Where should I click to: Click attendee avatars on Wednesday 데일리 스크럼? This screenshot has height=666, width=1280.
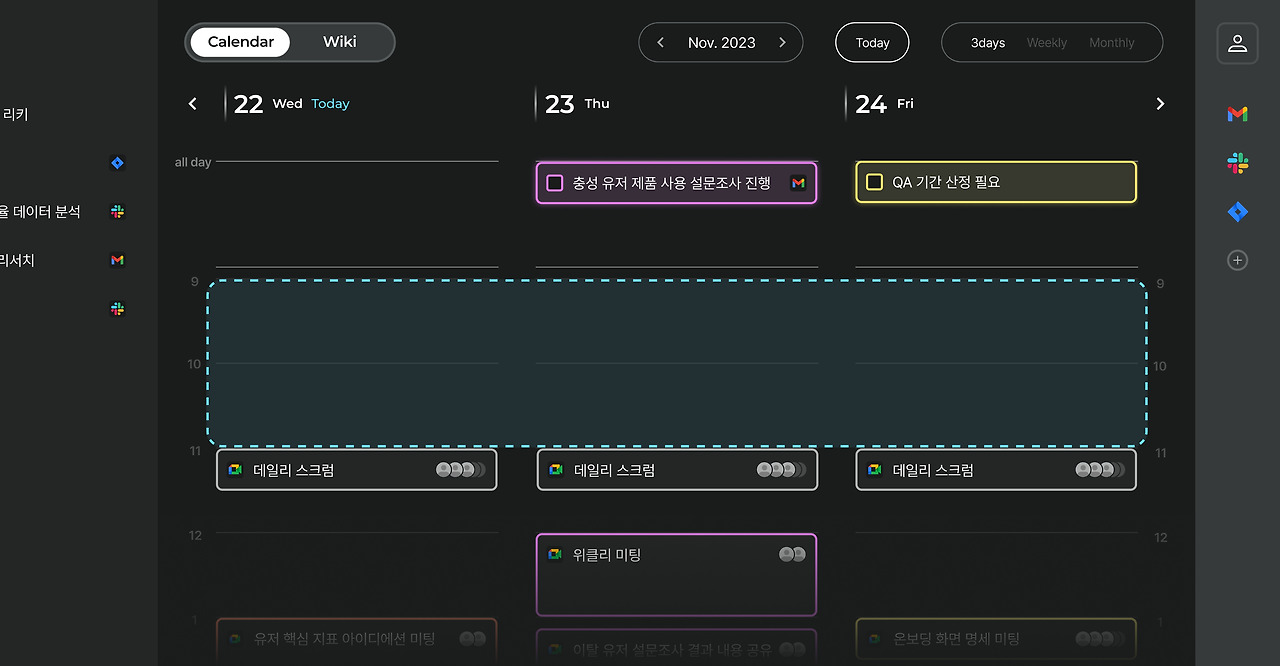coord(461,470)
